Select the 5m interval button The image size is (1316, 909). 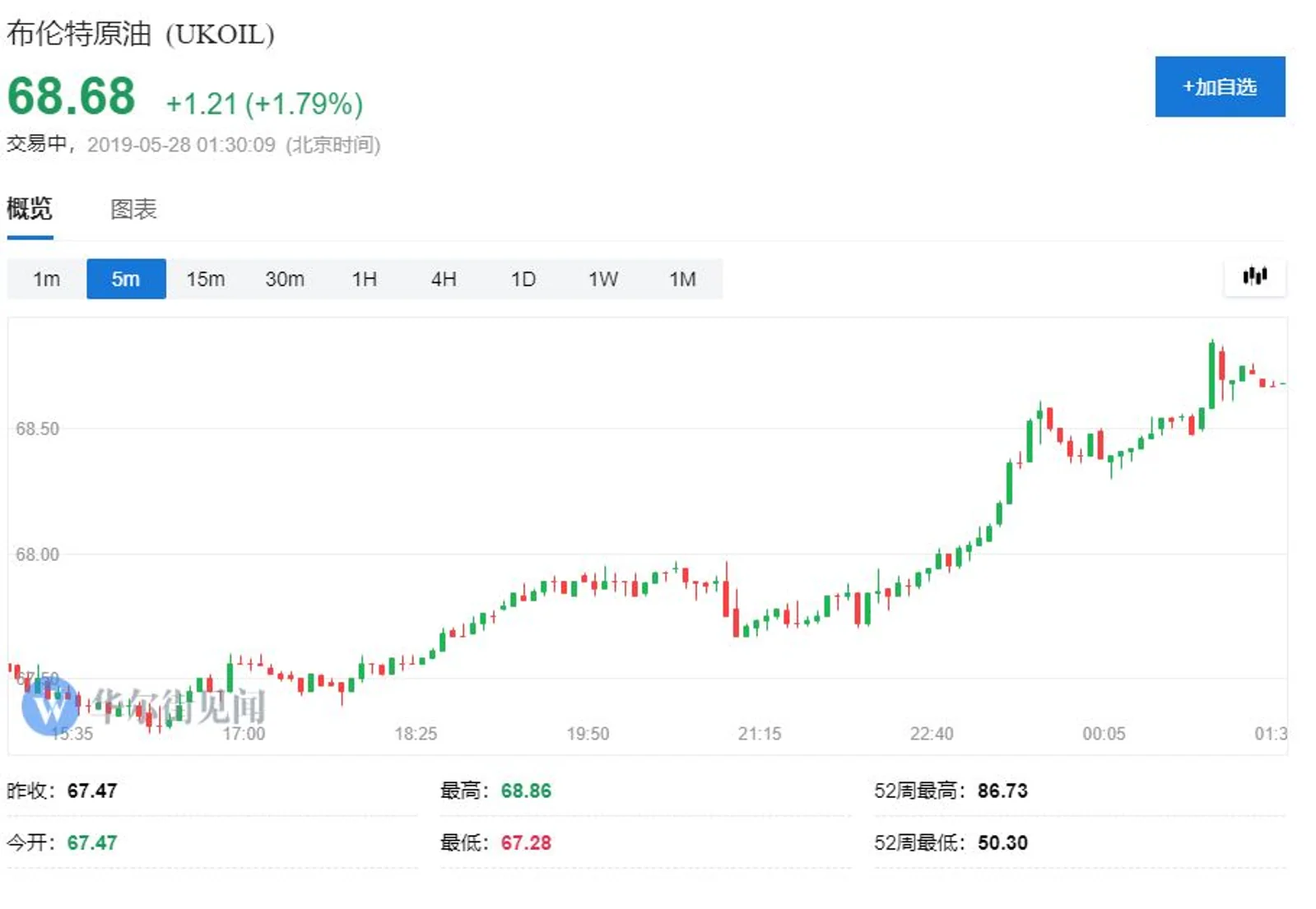click(126, 279)
